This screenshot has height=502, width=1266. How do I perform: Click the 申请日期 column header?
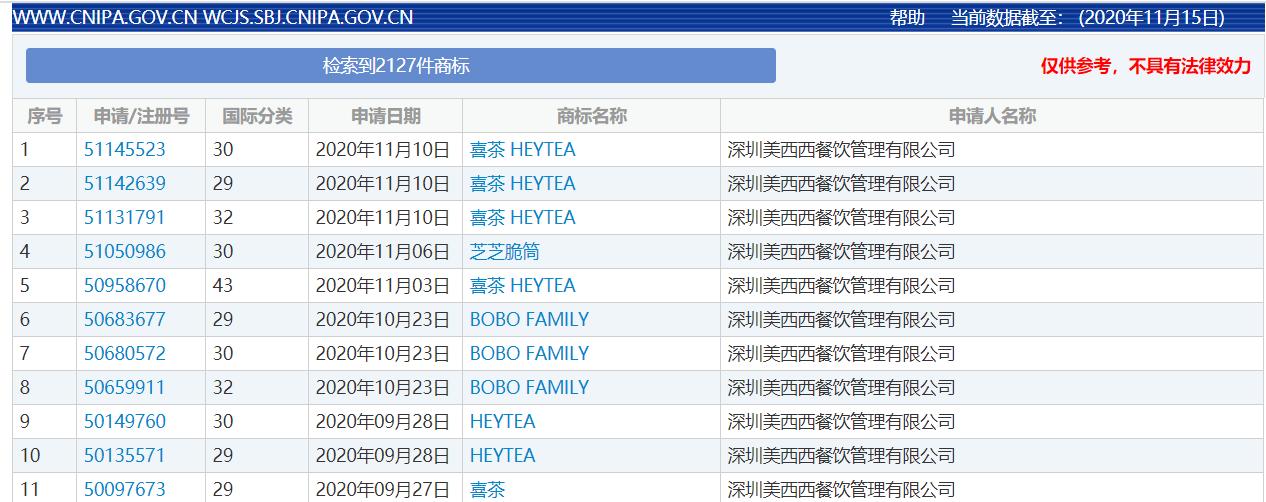(x=385, y=116)
